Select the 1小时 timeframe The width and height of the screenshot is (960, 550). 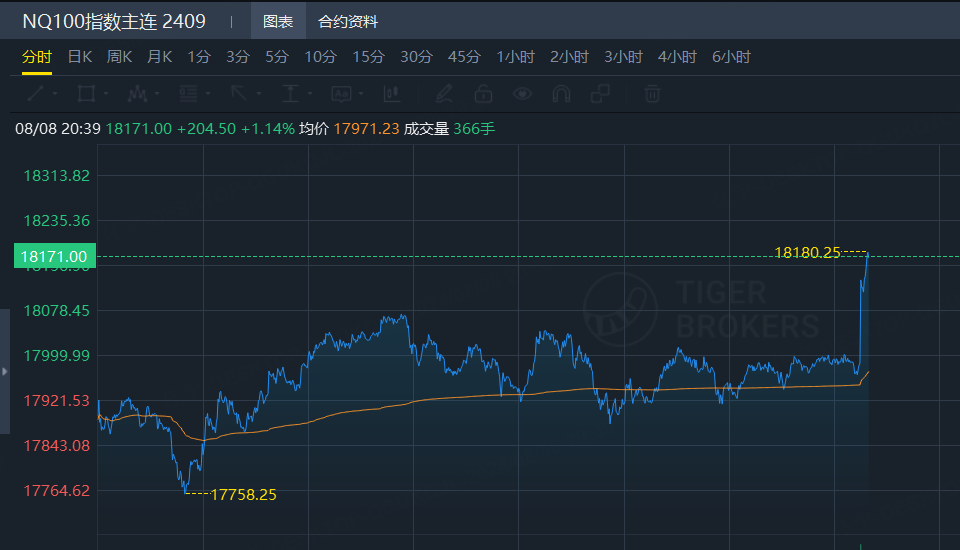tap(515, 57)
